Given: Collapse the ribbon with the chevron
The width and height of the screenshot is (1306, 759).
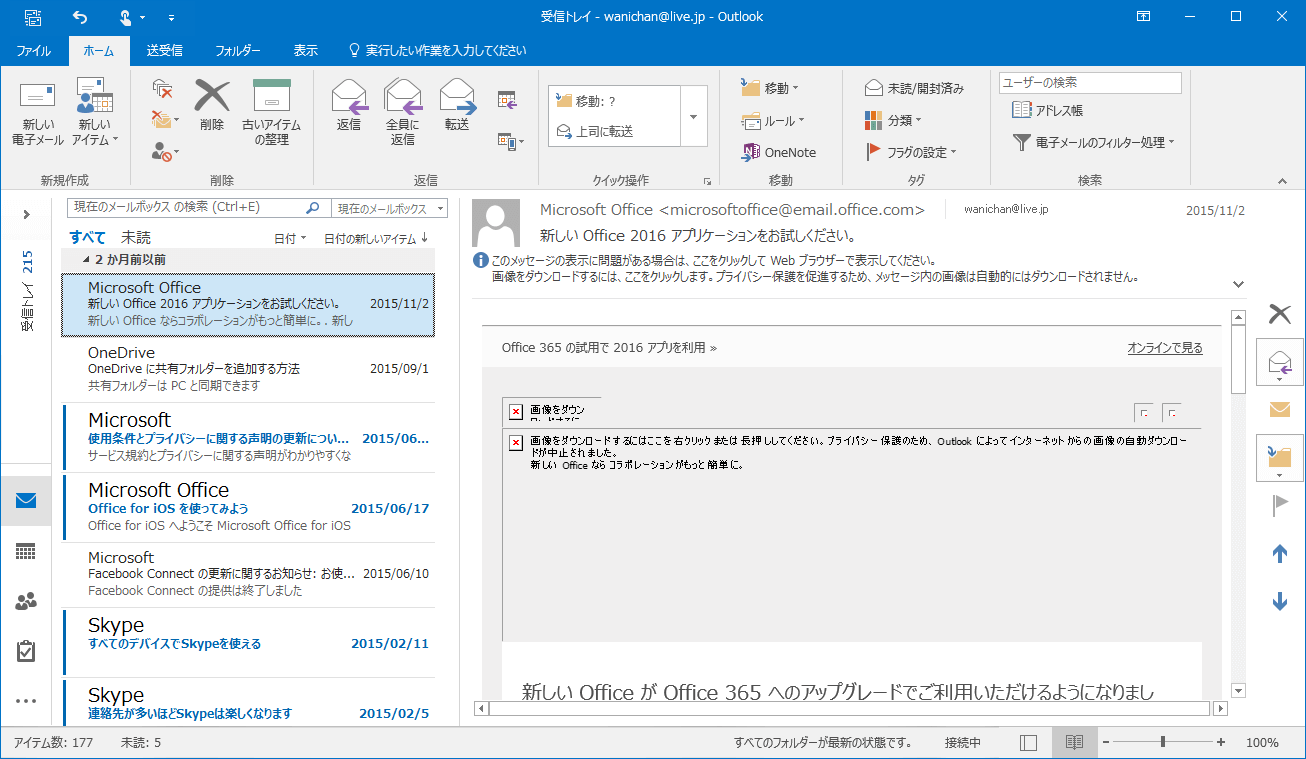Looking at the screenshot, I should [1284, 181].
